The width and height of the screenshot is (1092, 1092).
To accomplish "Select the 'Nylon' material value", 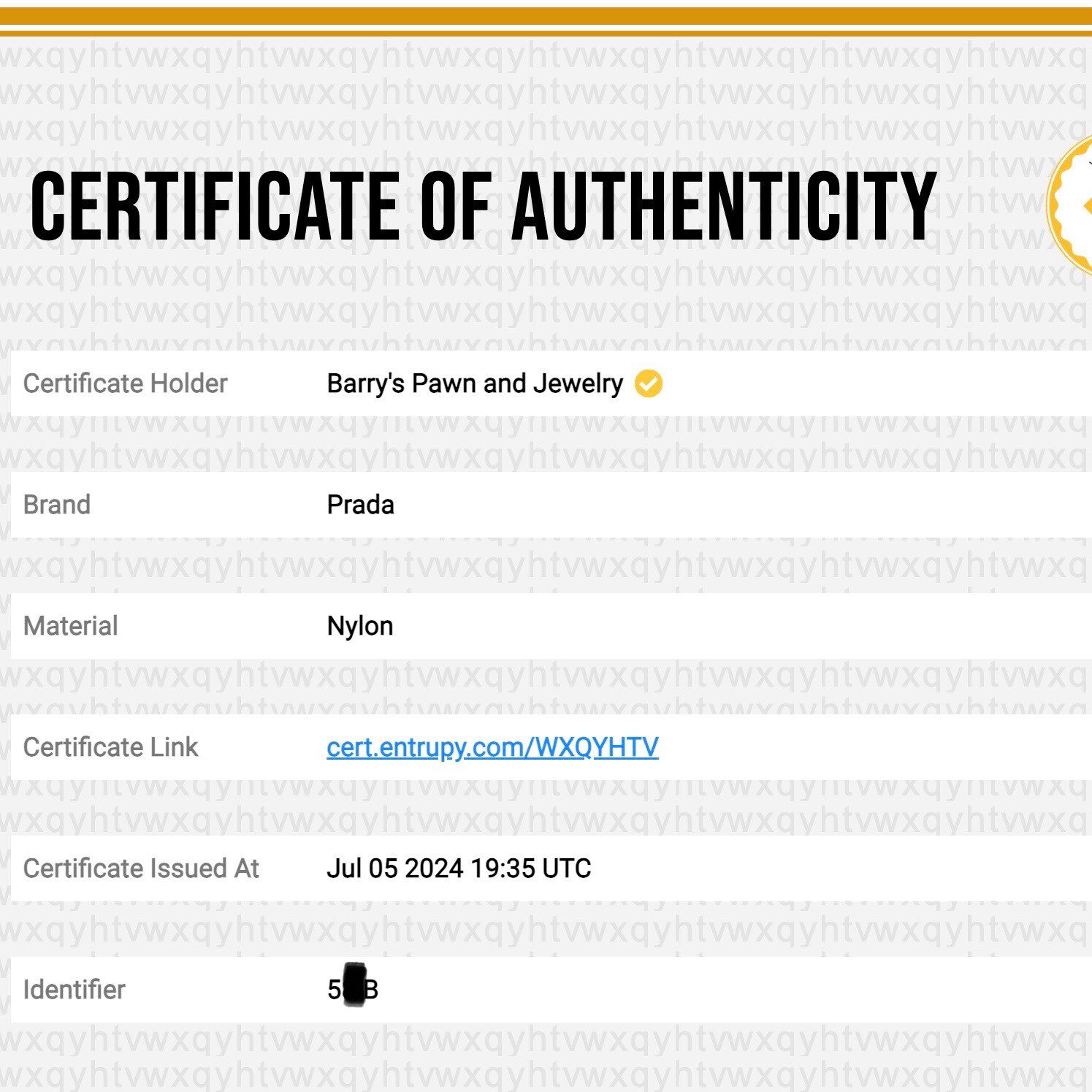I will [360, 627].
